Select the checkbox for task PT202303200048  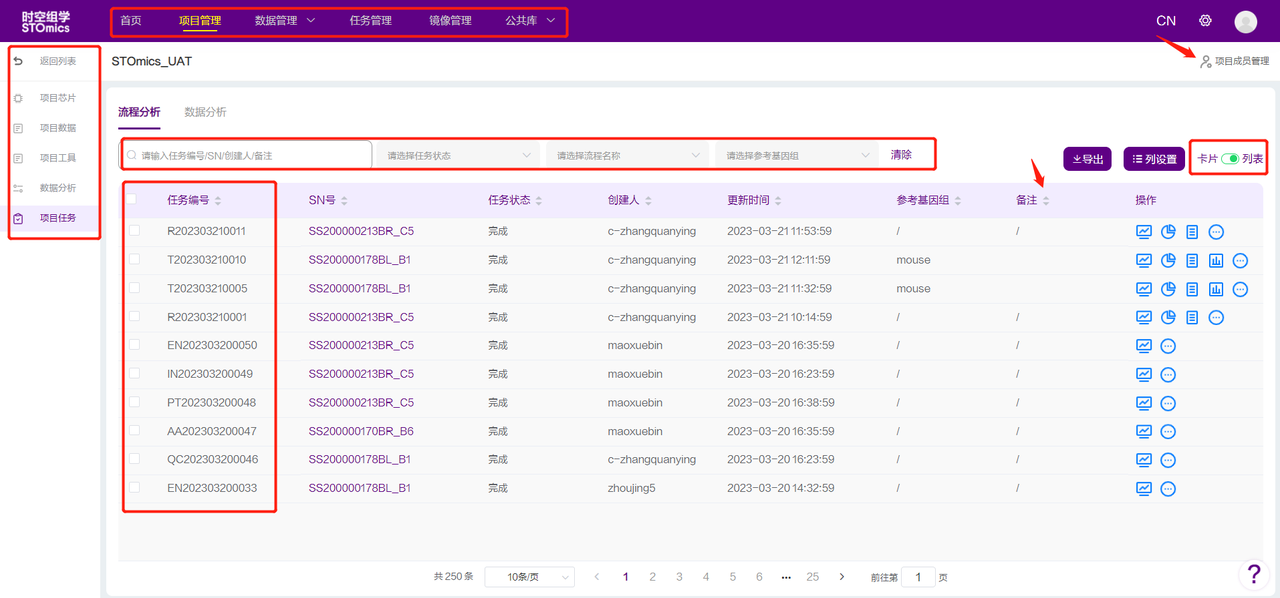coord(135,403)
